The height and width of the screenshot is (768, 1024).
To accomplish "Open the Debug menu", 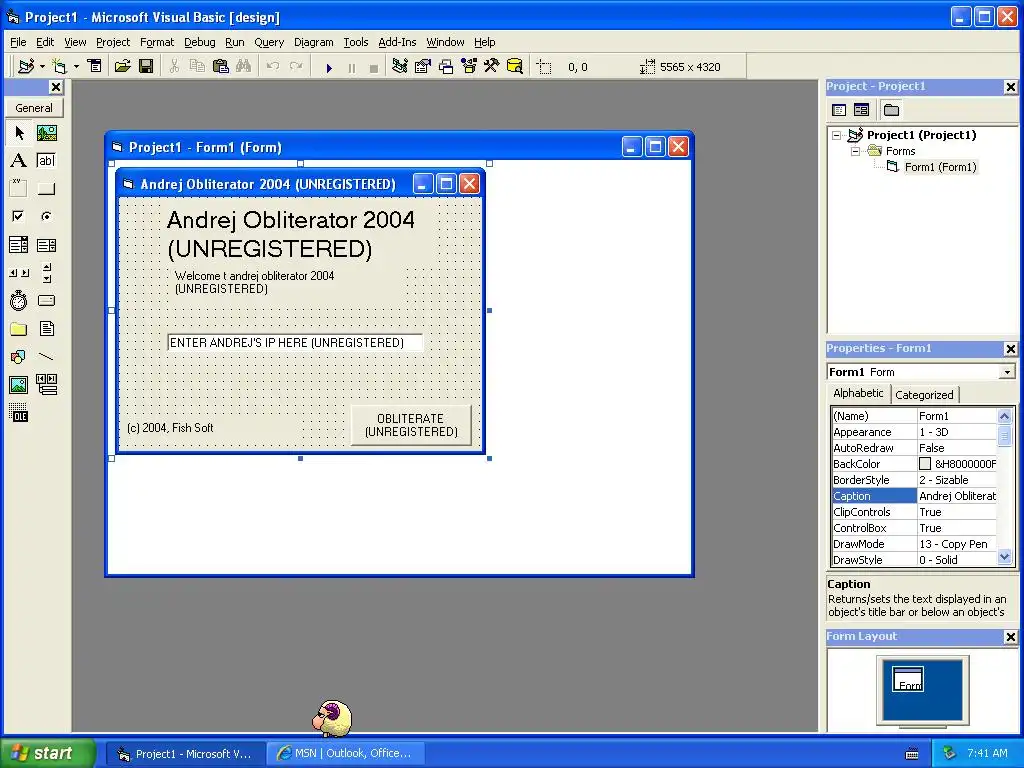I will pyautogui.click(x=199, y=42).
